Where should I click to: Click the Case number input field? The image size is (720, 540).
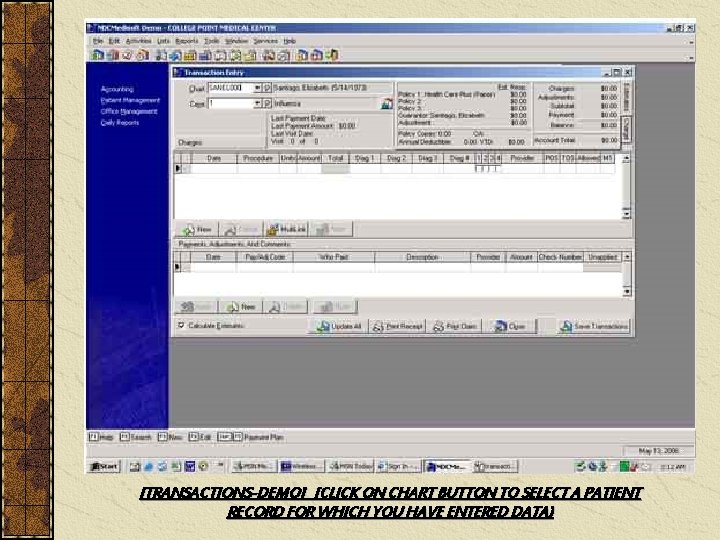(231, 103)
